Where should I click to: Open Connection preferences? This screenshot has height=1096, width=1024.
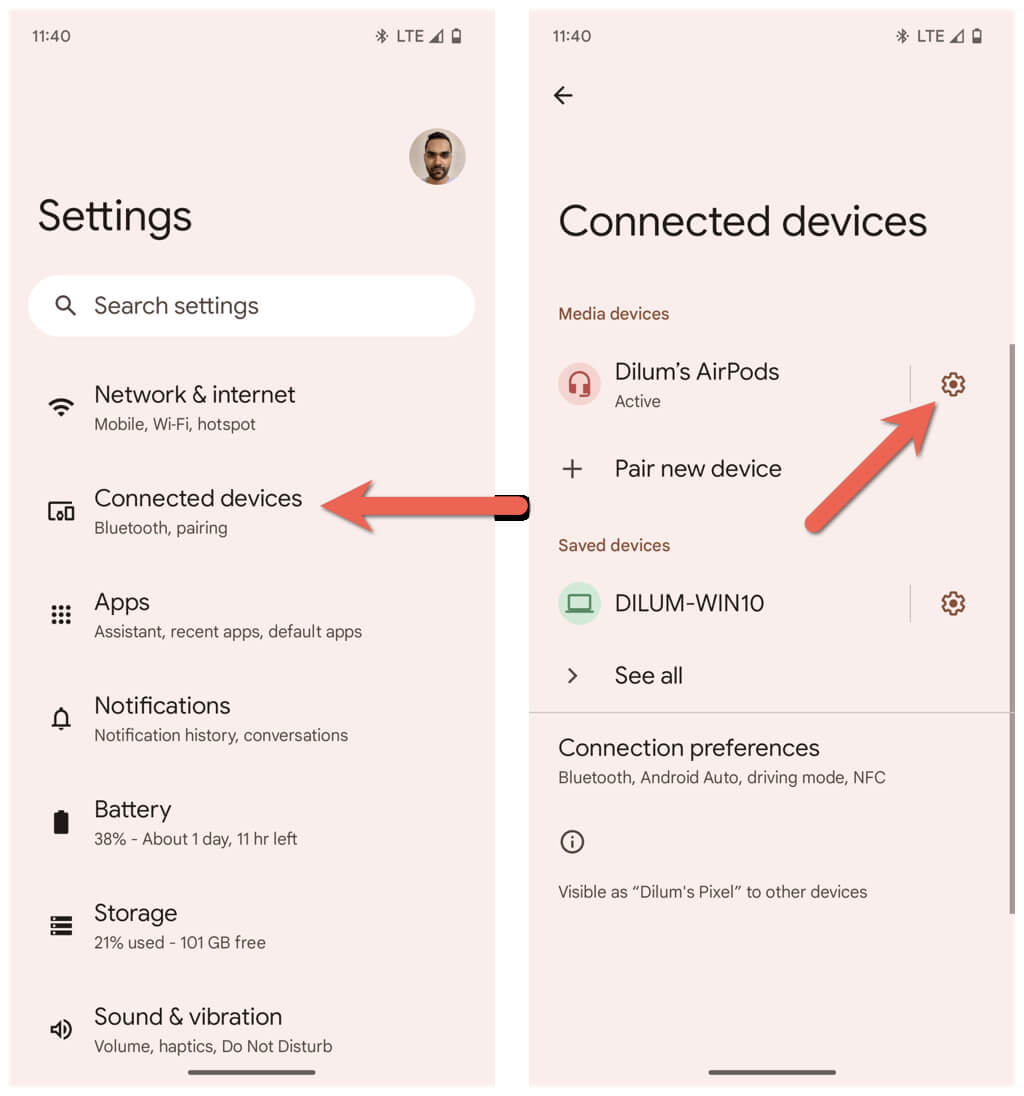point(769,761)
